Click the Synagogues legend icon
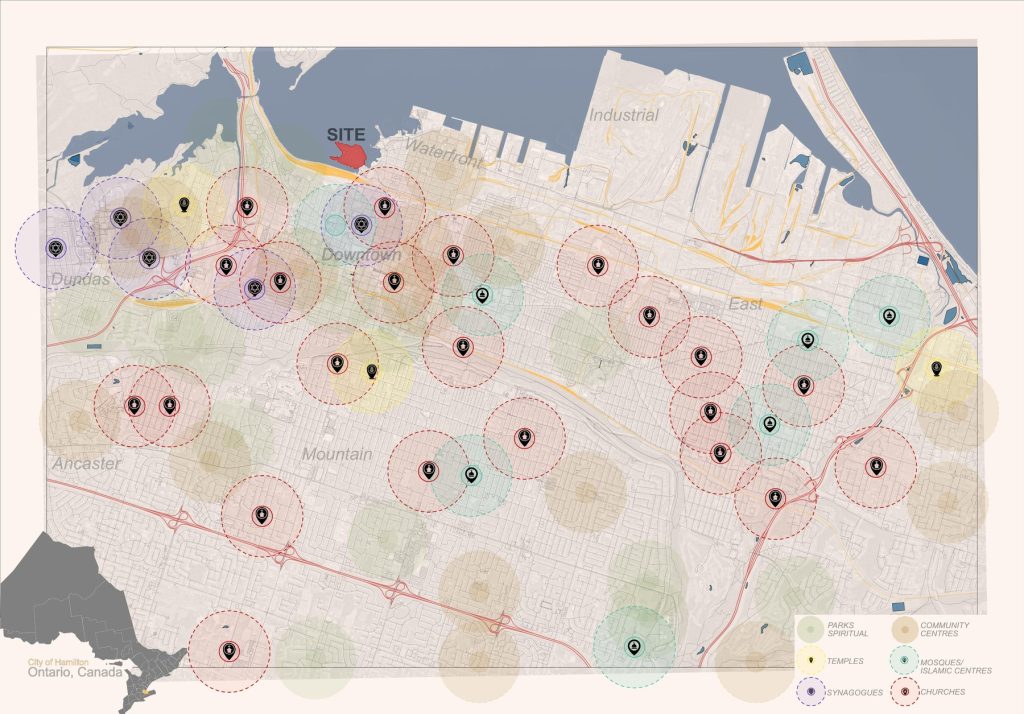 coord(812,691)
